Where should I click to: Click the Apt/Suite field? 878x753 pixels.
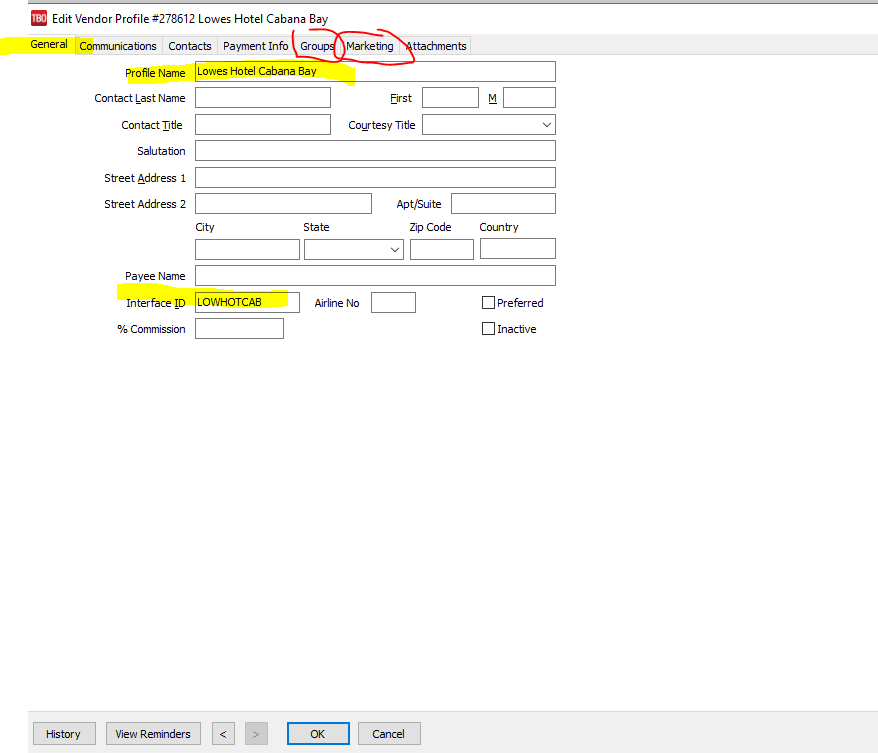pos(503,203)
